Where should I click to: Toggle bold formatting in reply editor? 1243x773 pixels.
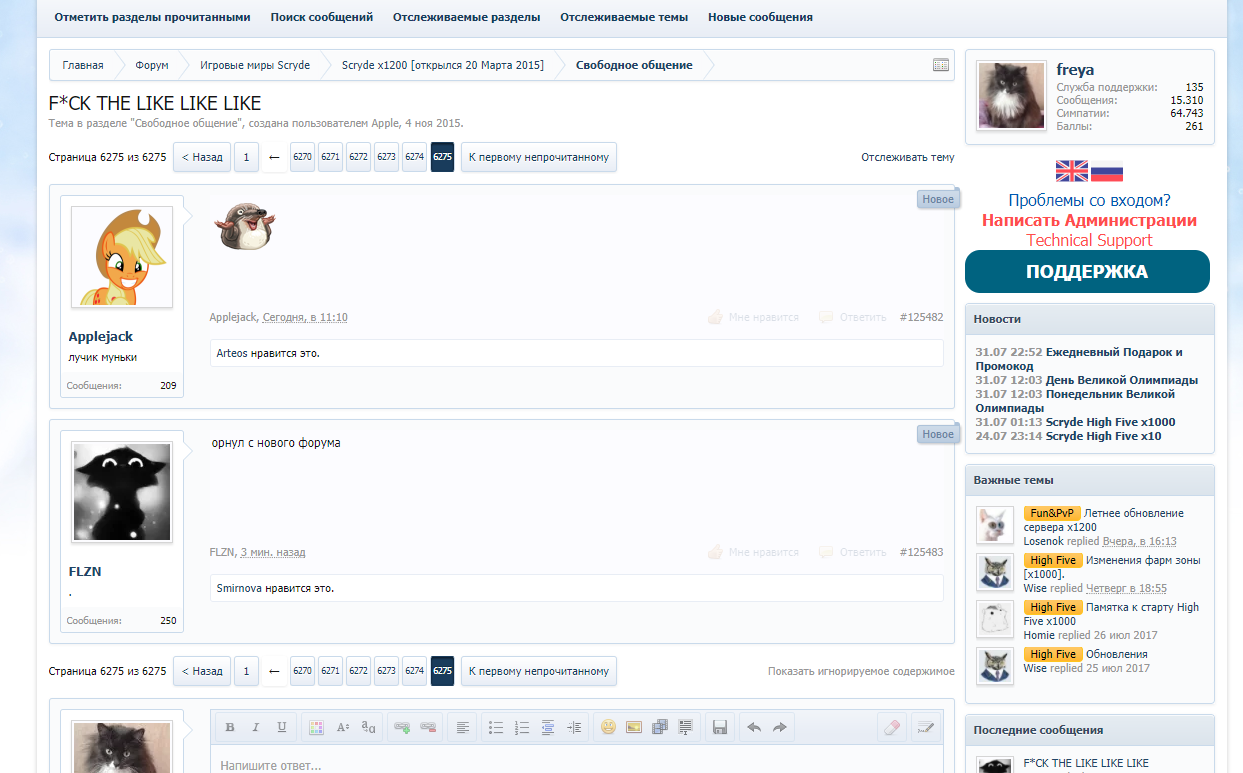point(230,727)
